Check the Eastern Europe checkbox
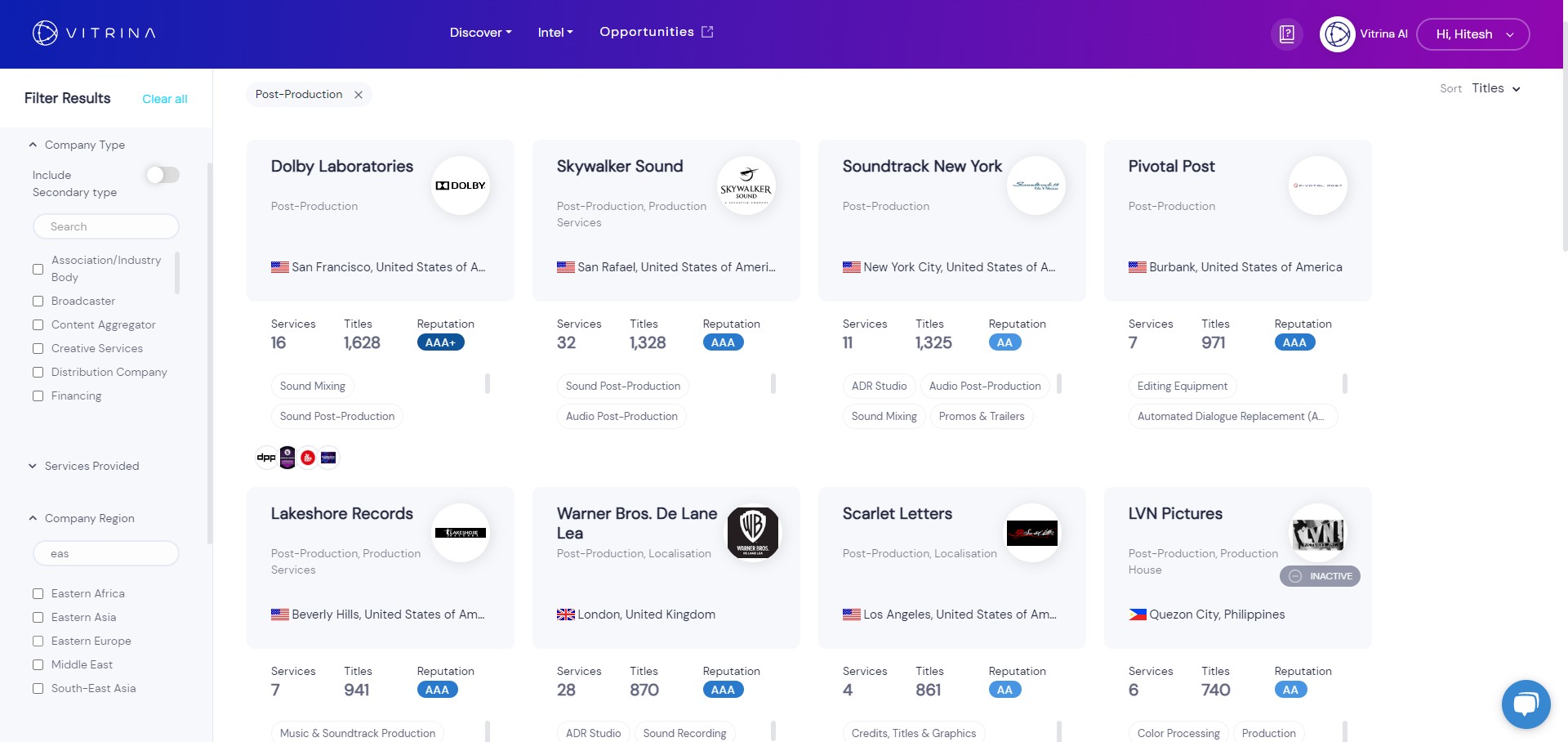1568x742 pixels. 38,641
